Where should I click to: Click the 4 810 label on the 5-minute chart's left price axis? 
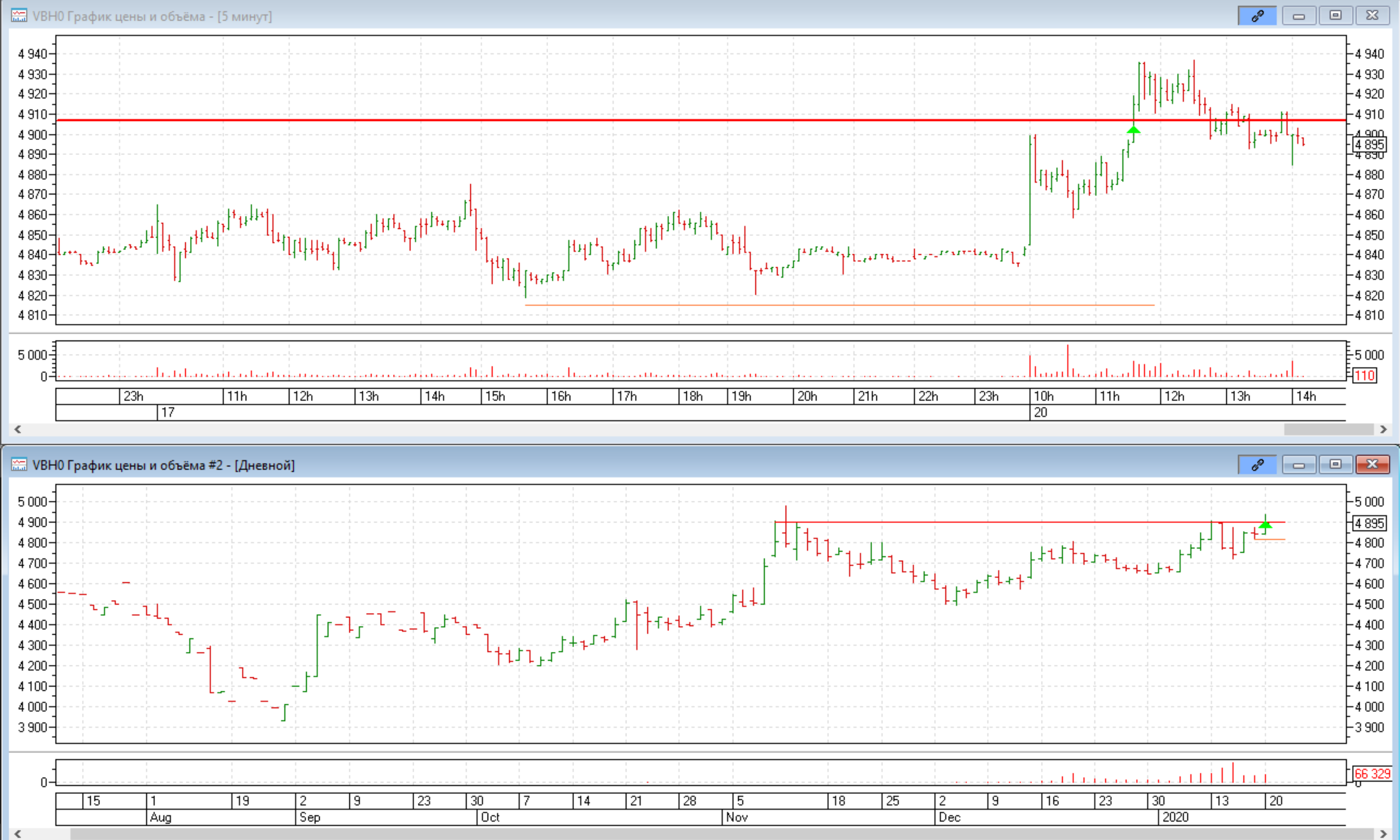[33, 315]
